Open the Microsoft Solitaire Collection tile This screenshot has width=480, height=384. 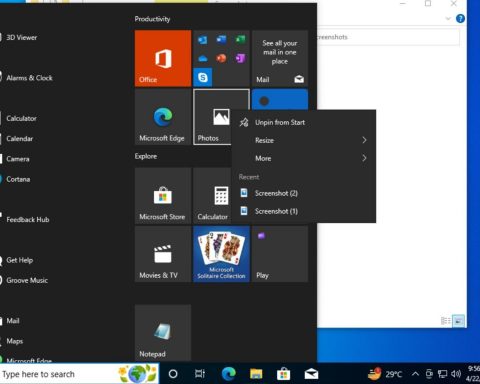pyautogui.click(x=221, y=254)
